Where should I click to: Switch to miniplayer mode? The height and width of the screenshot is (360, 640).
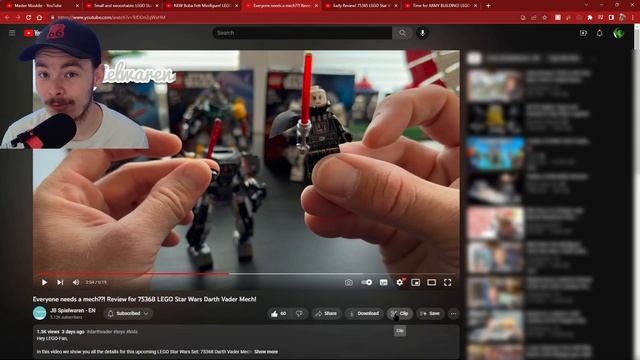416,282
